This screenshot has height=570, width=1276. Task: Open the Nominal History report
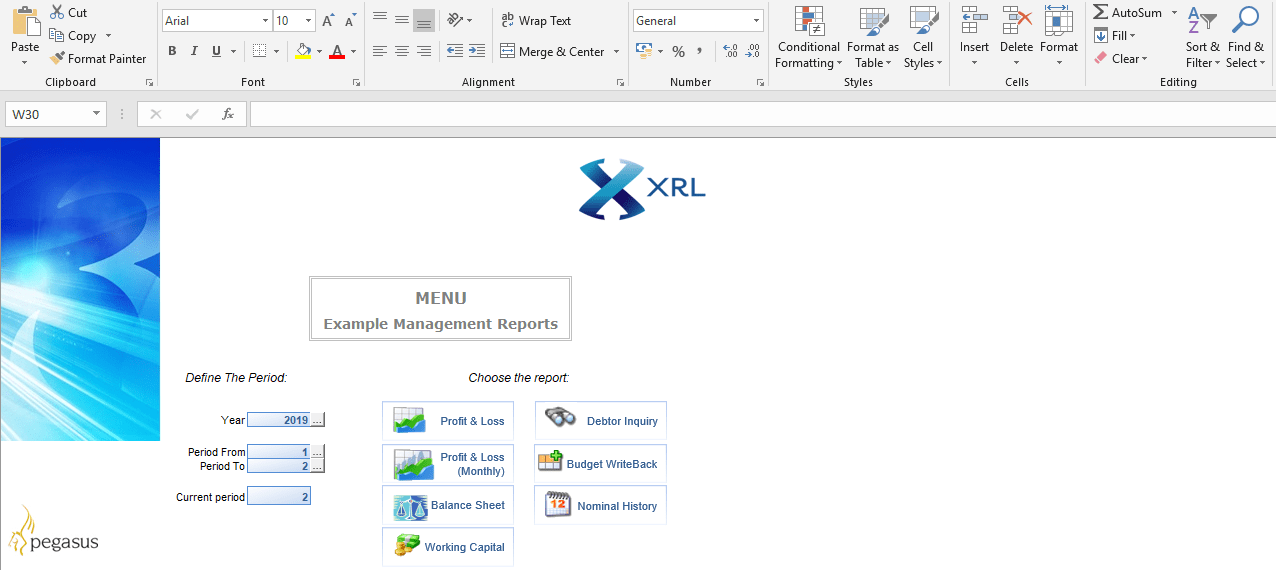[x=600, y=506]
